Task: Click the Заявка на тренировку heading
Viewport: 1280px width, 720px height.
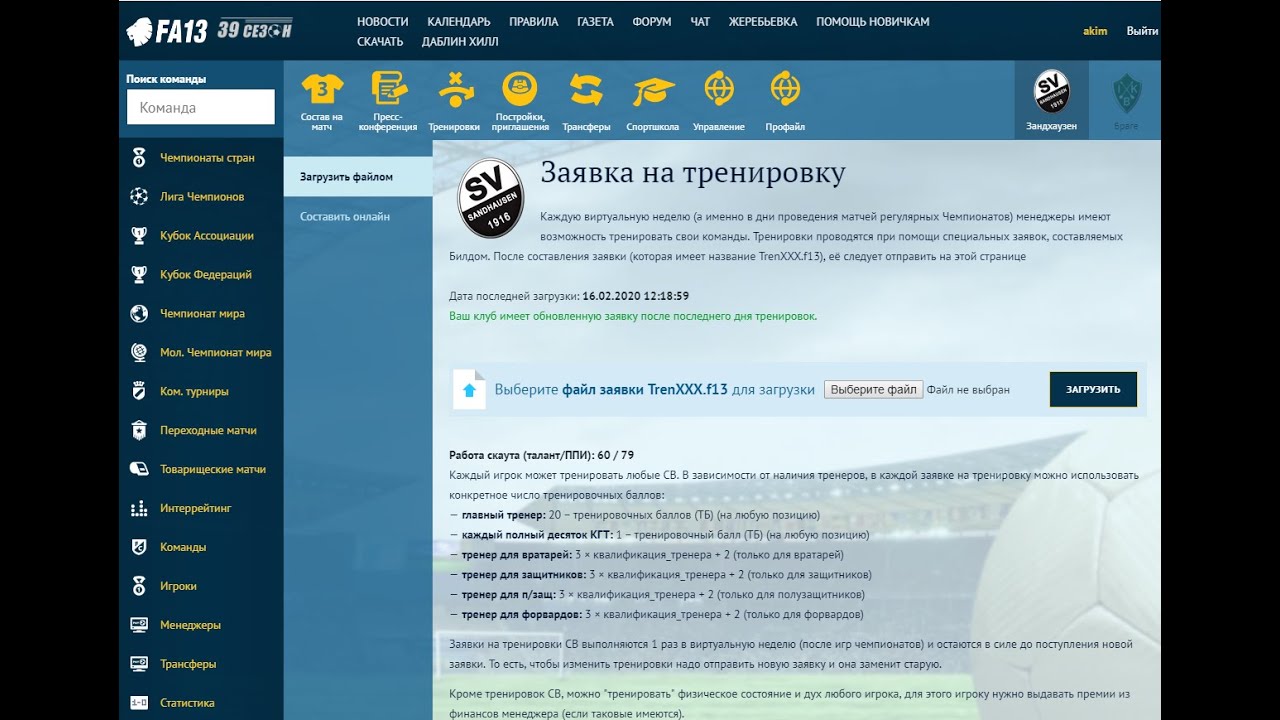Action: [x=693, y=174]
